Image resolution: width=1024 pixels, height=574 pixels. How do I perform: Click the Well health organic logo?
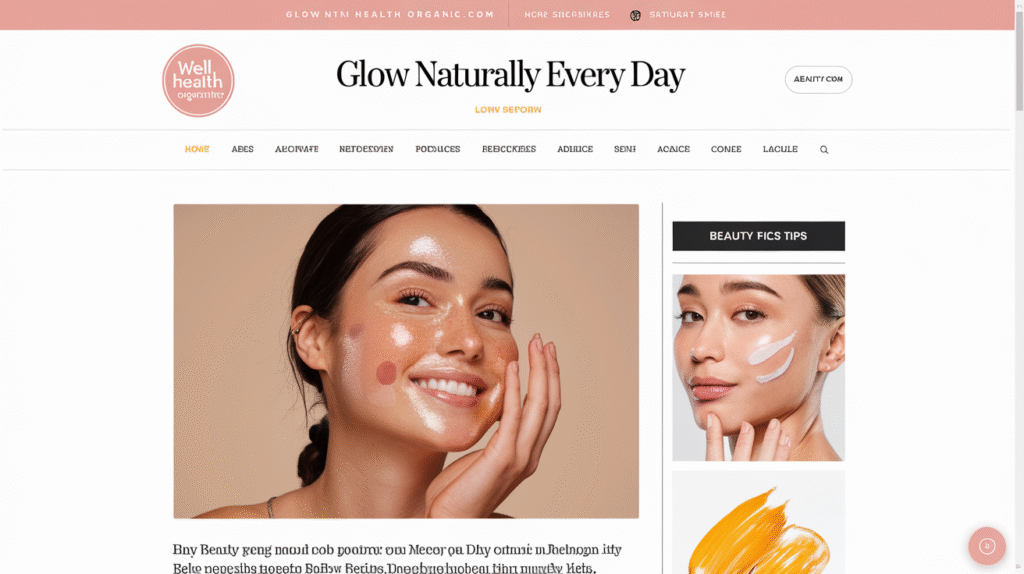tap(198, 80)
